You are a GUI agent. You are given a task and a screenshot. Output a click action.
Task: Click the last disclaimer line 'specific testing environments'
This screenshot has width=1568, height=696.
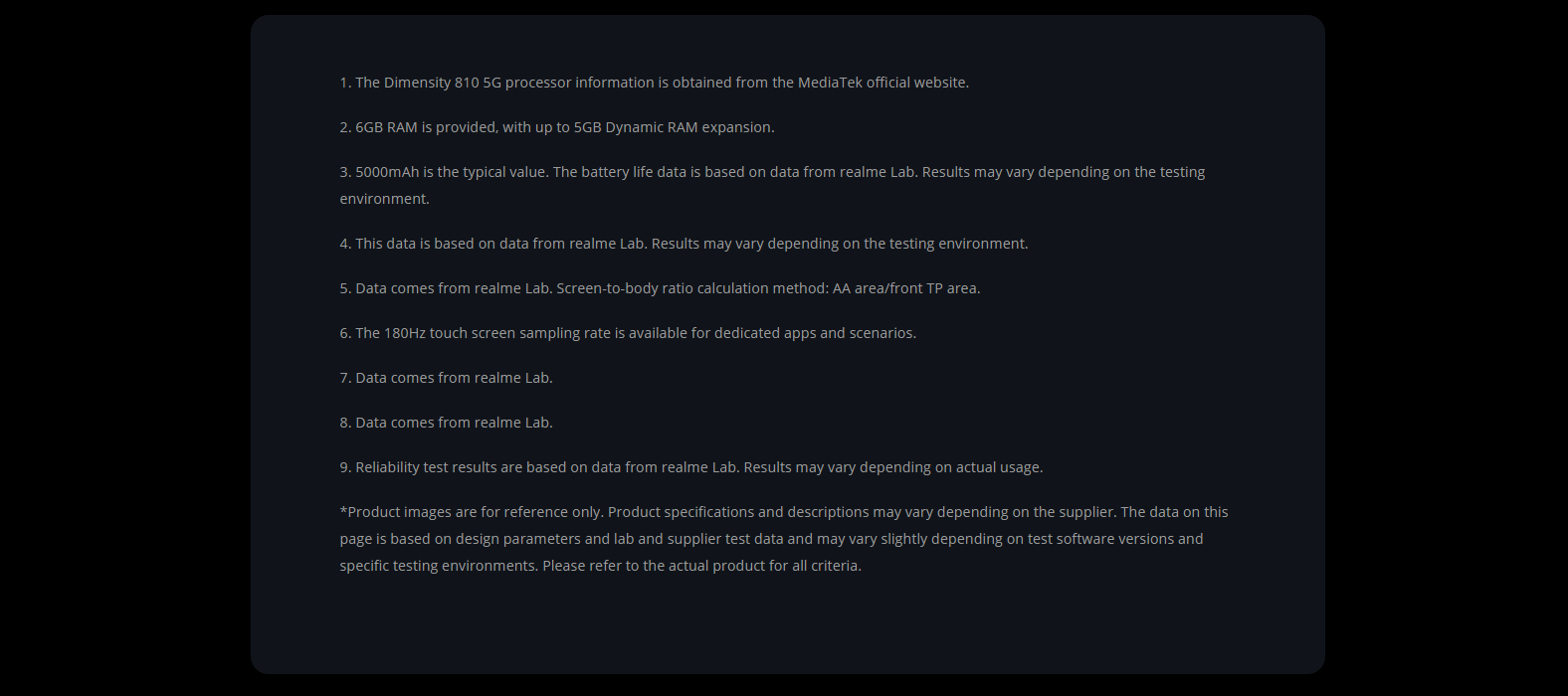(600, 566)
